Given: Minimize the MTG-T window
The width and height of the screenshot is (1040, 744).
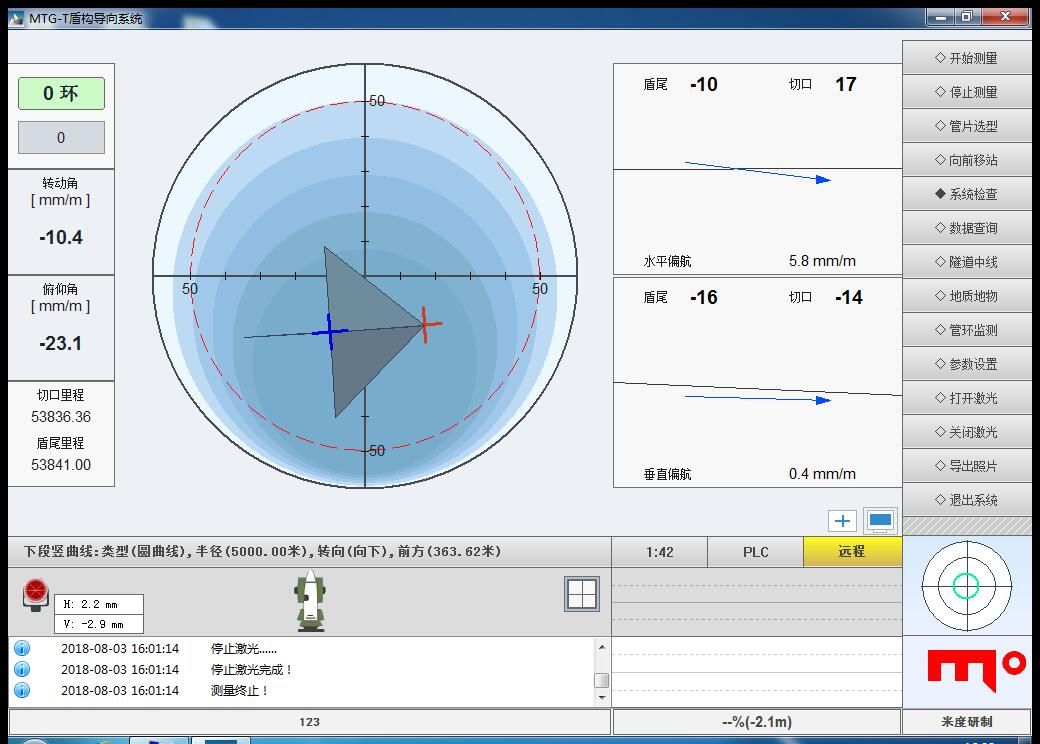Looking at the screenshot, I should [x=941, y=17].
